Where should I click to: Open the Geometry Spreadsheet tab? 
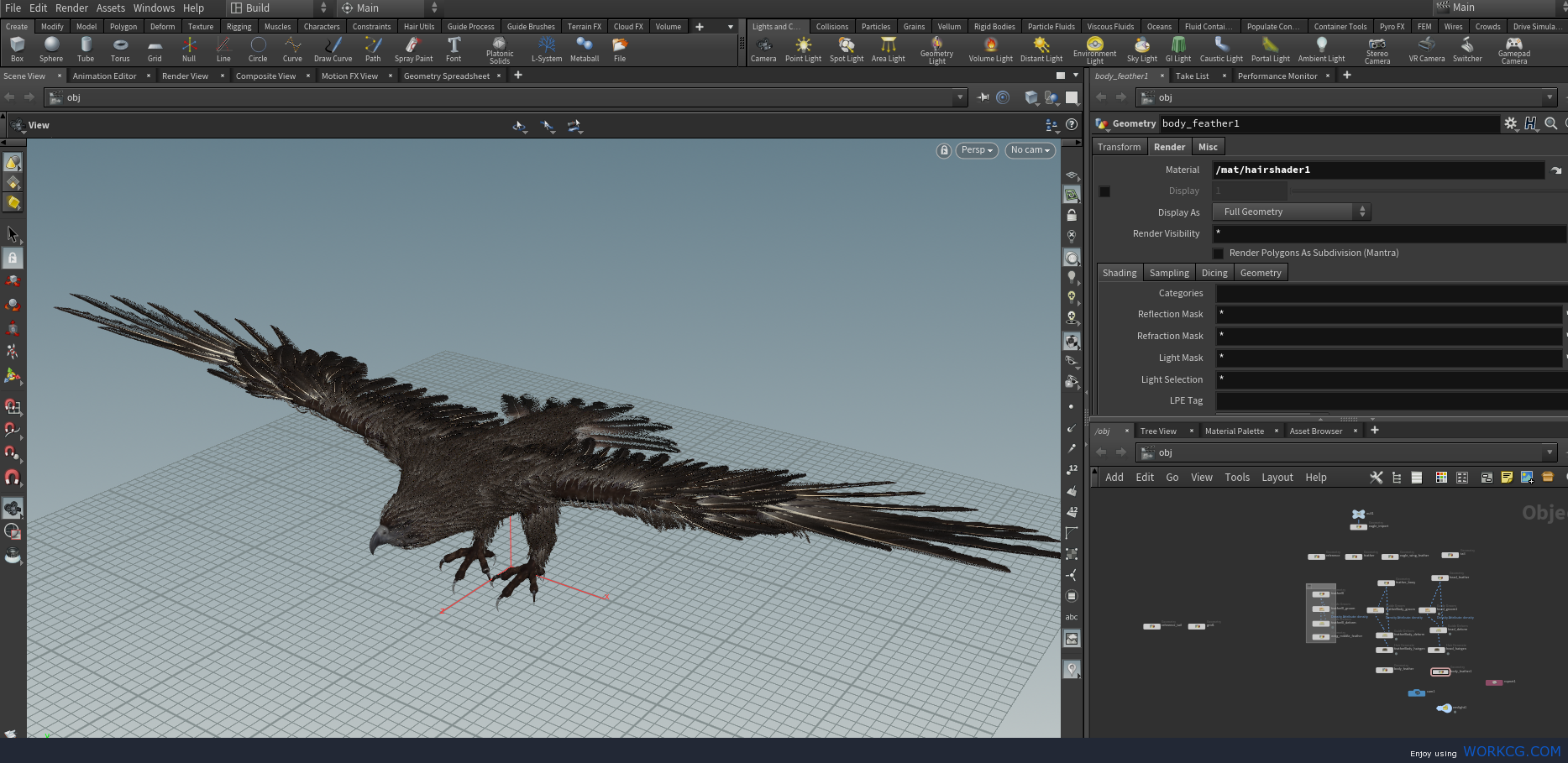(446, 76)
